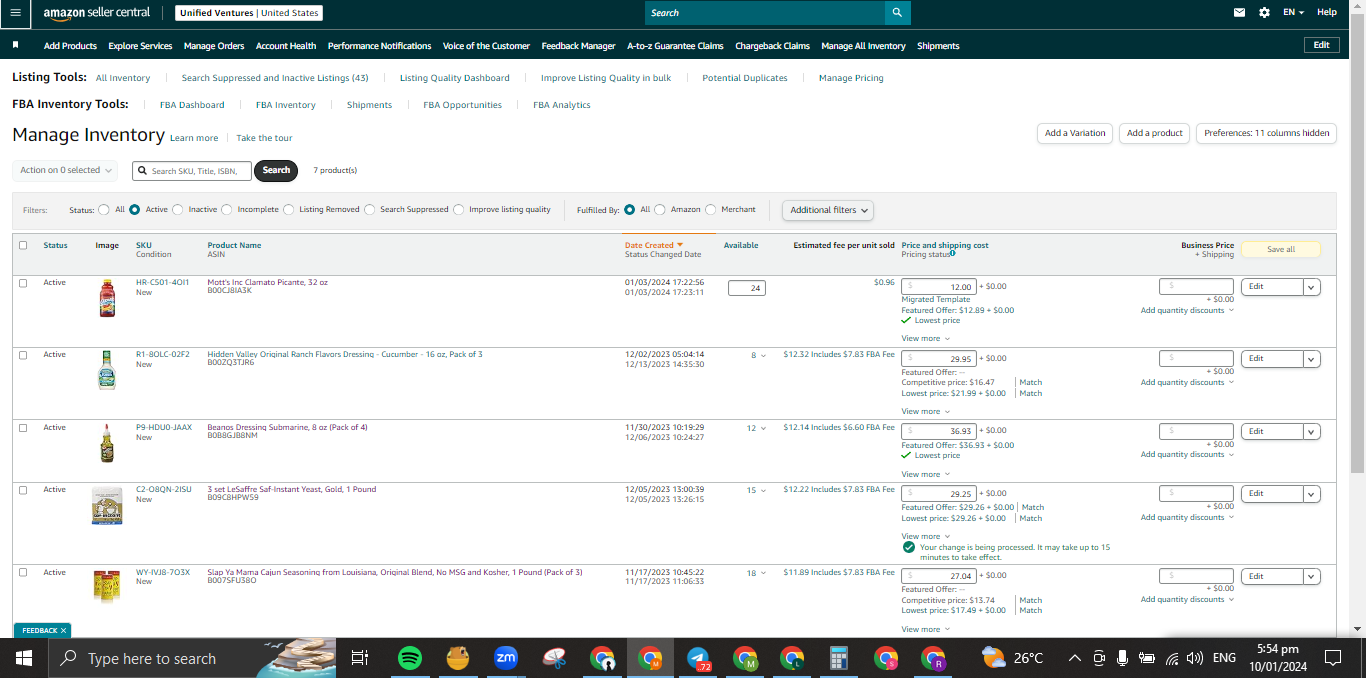Image resolution: width=1366 pixels, height=678 pixels.
Task: Open Edit dropdown arrow for Hidden Valley row
Action: [1311, 358]
